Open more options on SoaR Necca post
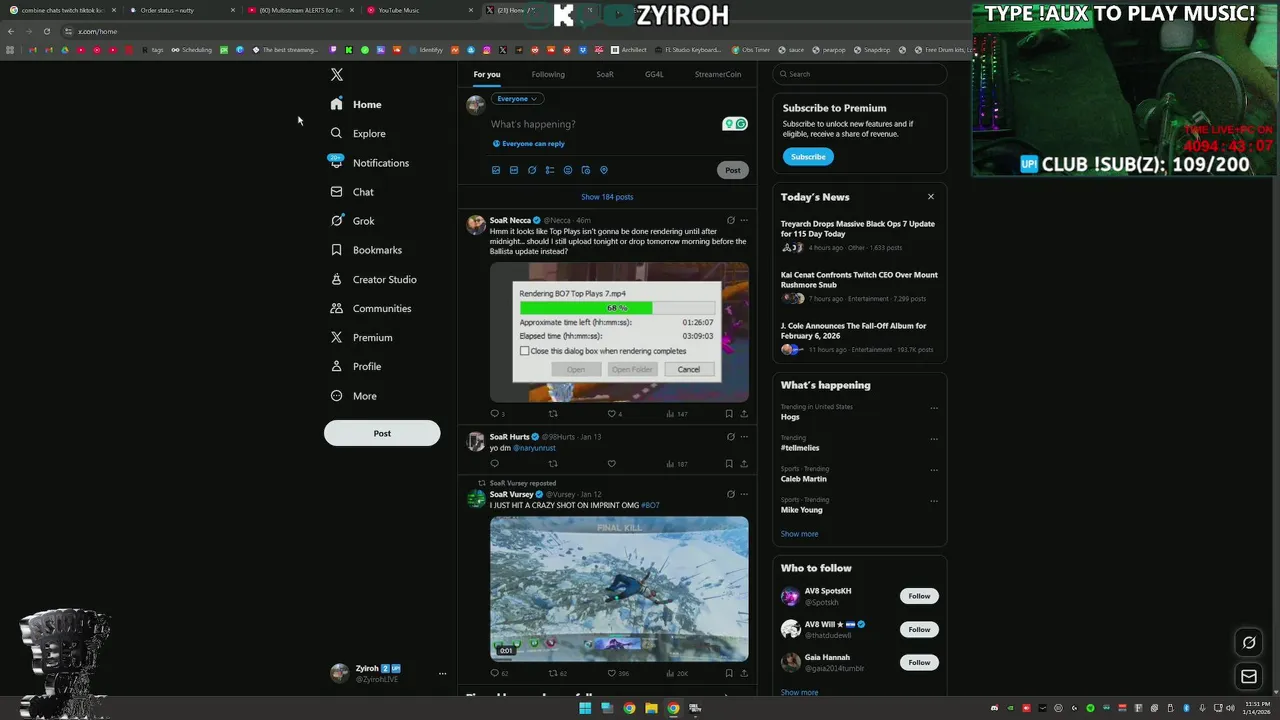Viewport: 1280px width, 720px height. [x=744, y=221]
